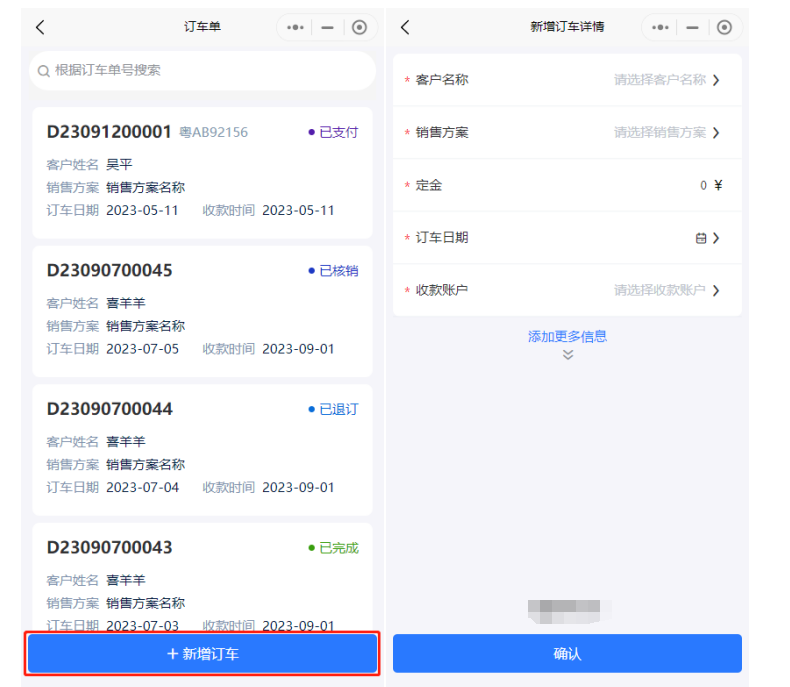Open order D23091200001 card
Screen dimensions: 790x687
[202, 172]
